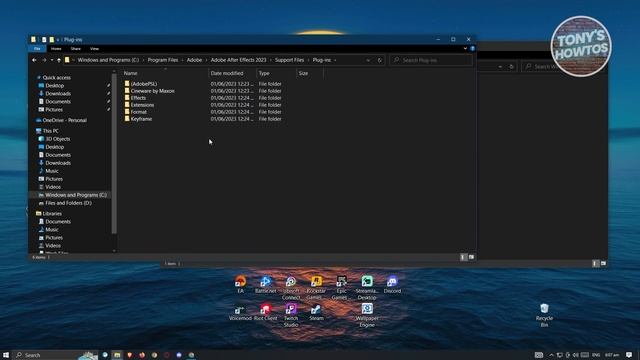Click the Support Files breadcrumb
Viewport: 640px width, 360px height.
tap(289, 60)
